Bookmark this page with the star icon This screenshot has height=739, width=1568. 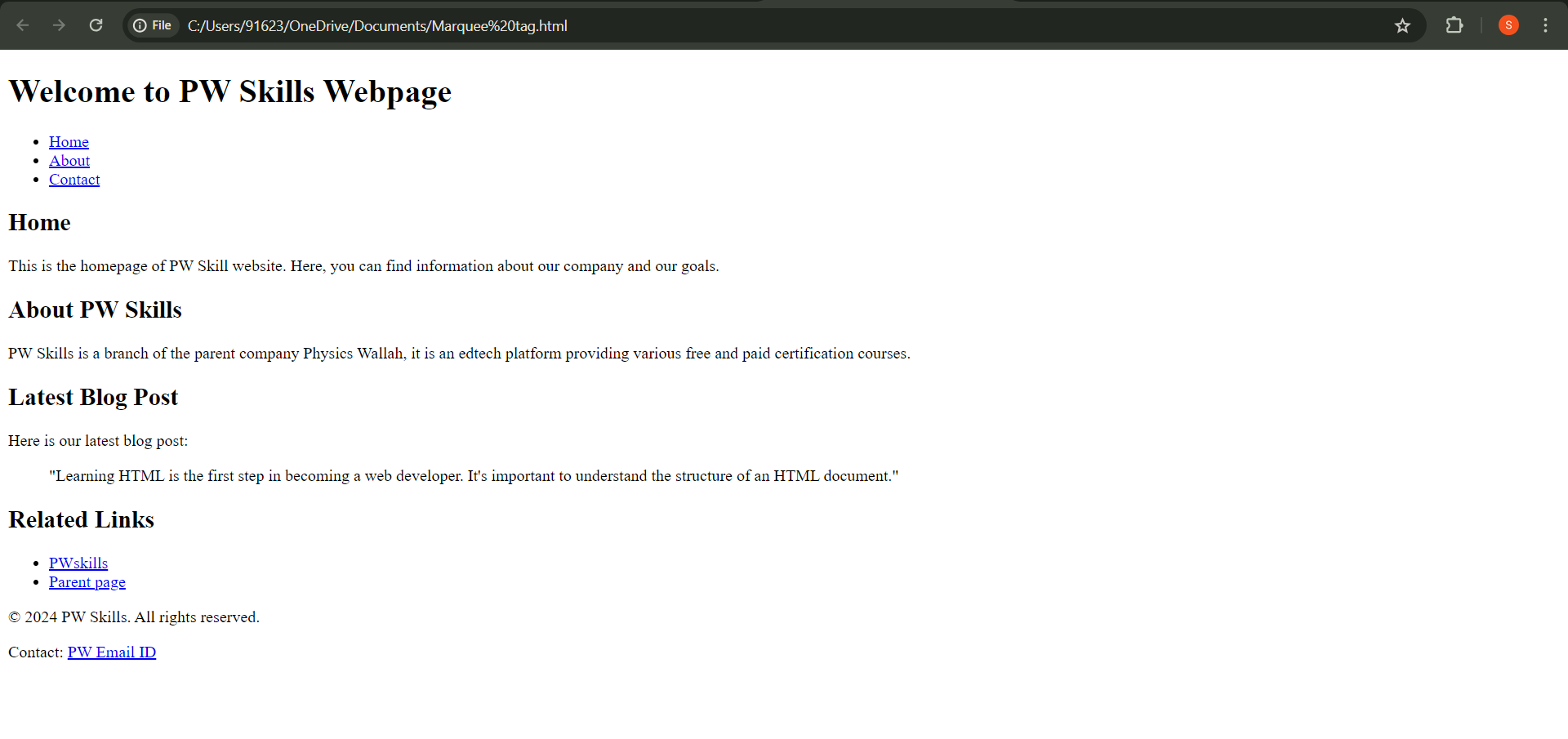click(1402, 25)
